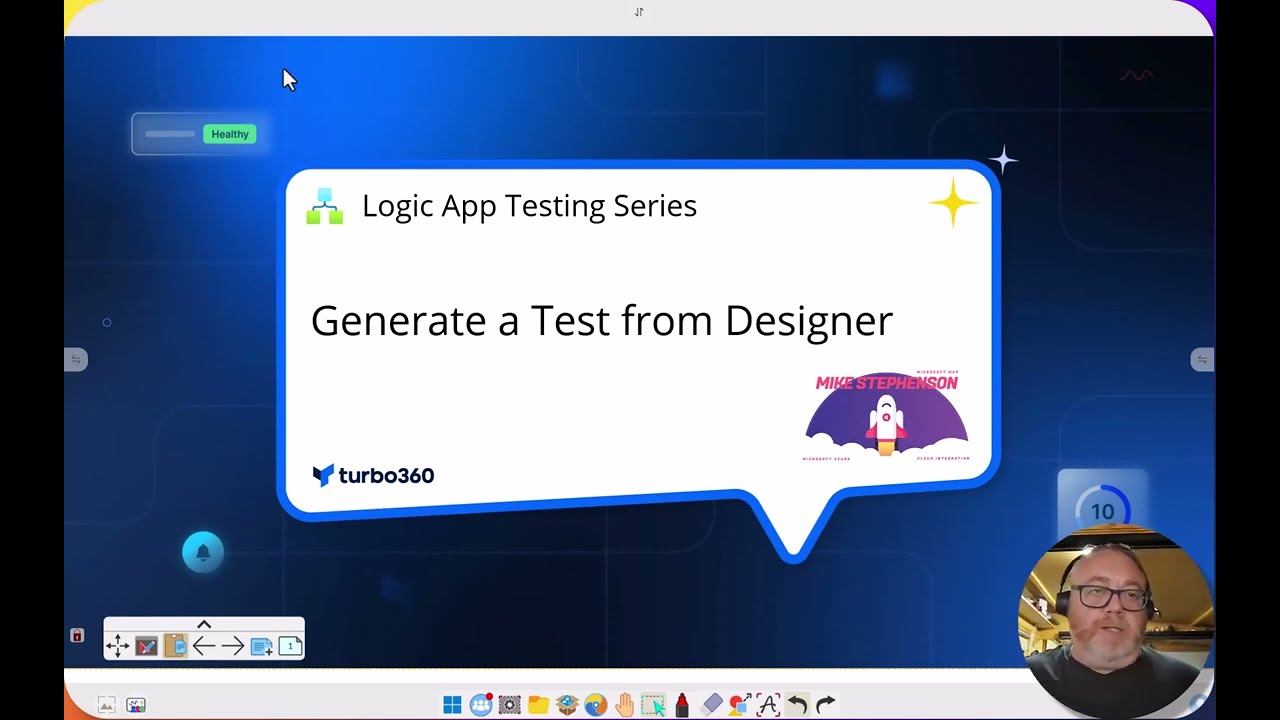Click the clipboard paste icon
Image resolution: width=1280 pixels, height=720 pixels.
point(175,646)
